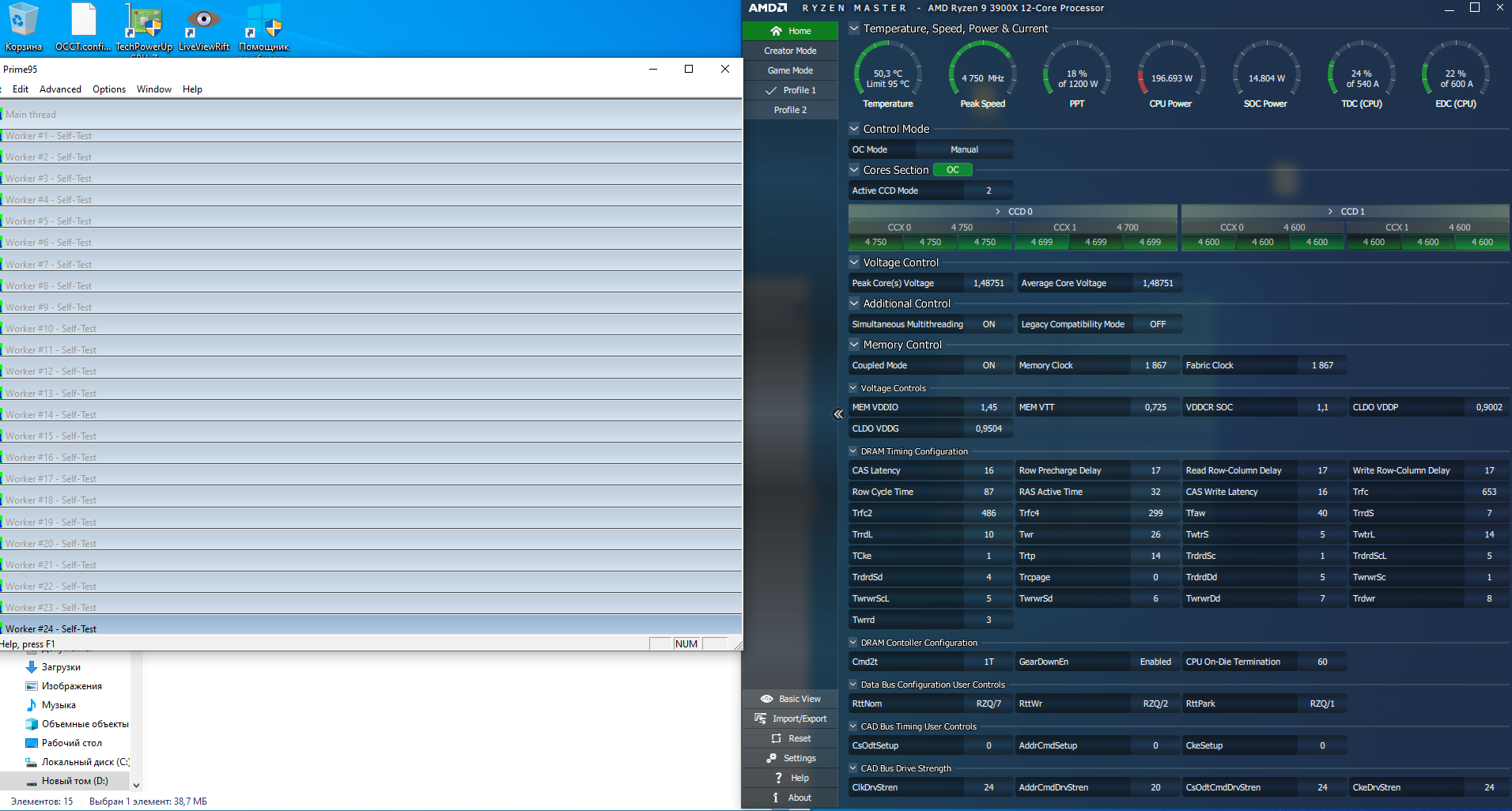Click the Settings gear icon in Ryzen Master

coord(772,758)
